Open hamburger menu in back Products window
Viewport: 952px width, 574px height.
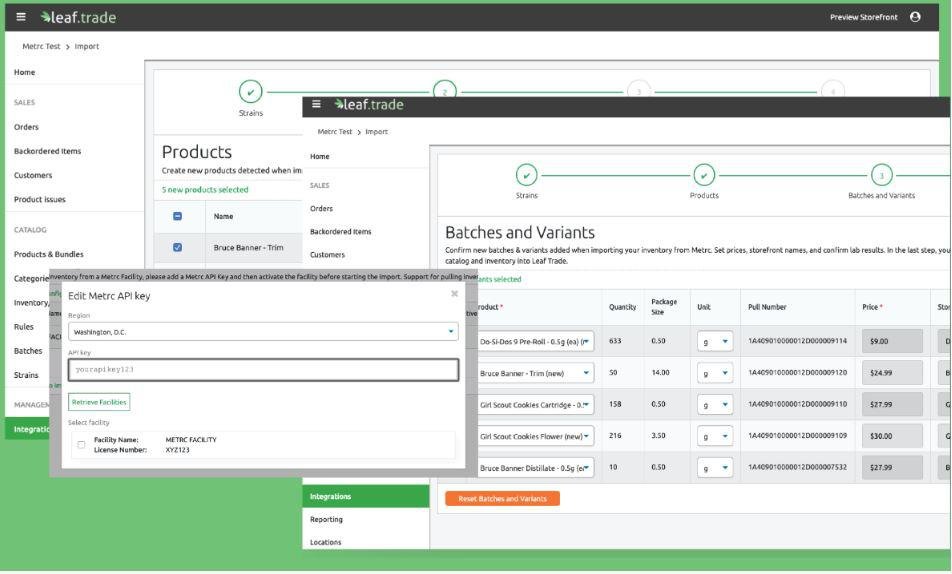point(21,17)
